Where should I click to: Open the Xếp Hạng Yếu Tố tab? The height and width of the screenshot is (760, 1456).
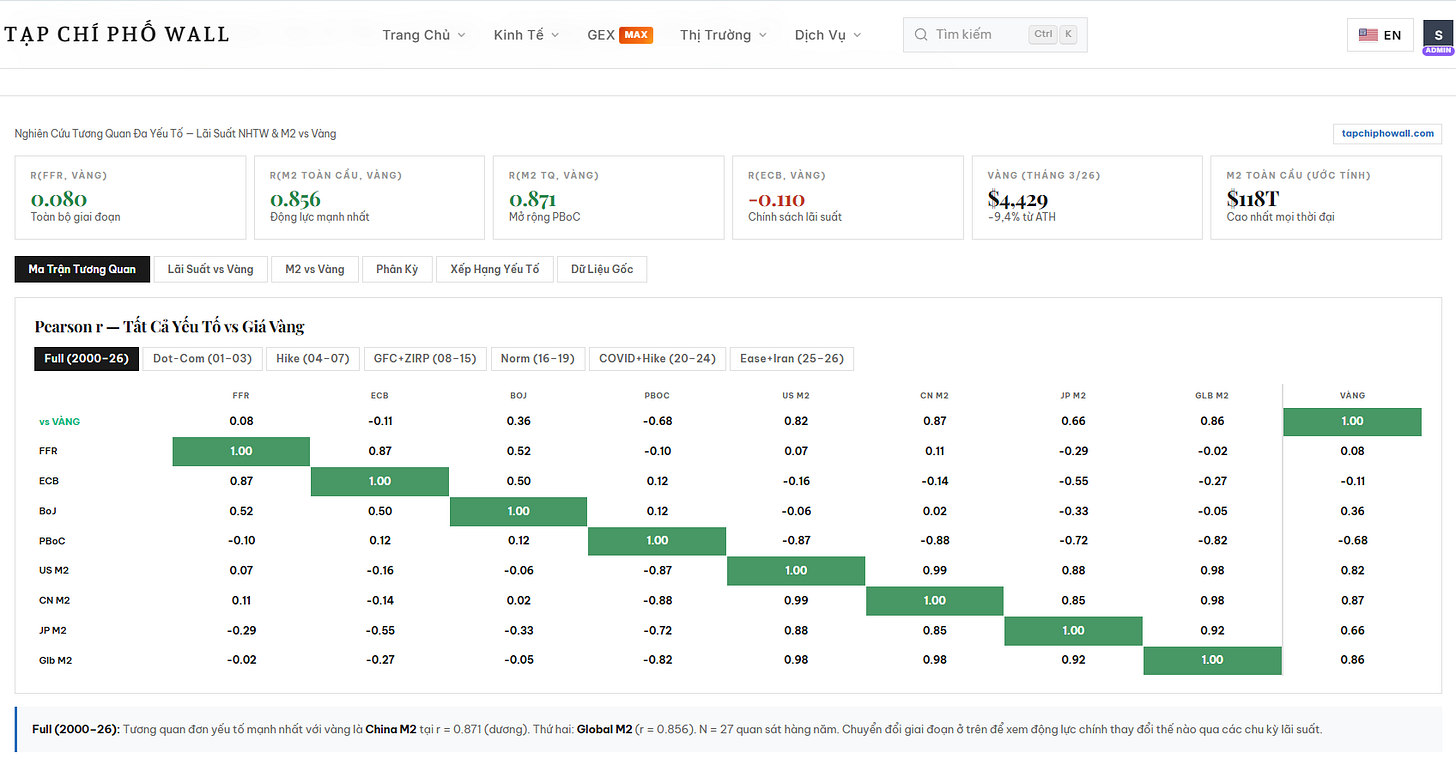point(494,269)
